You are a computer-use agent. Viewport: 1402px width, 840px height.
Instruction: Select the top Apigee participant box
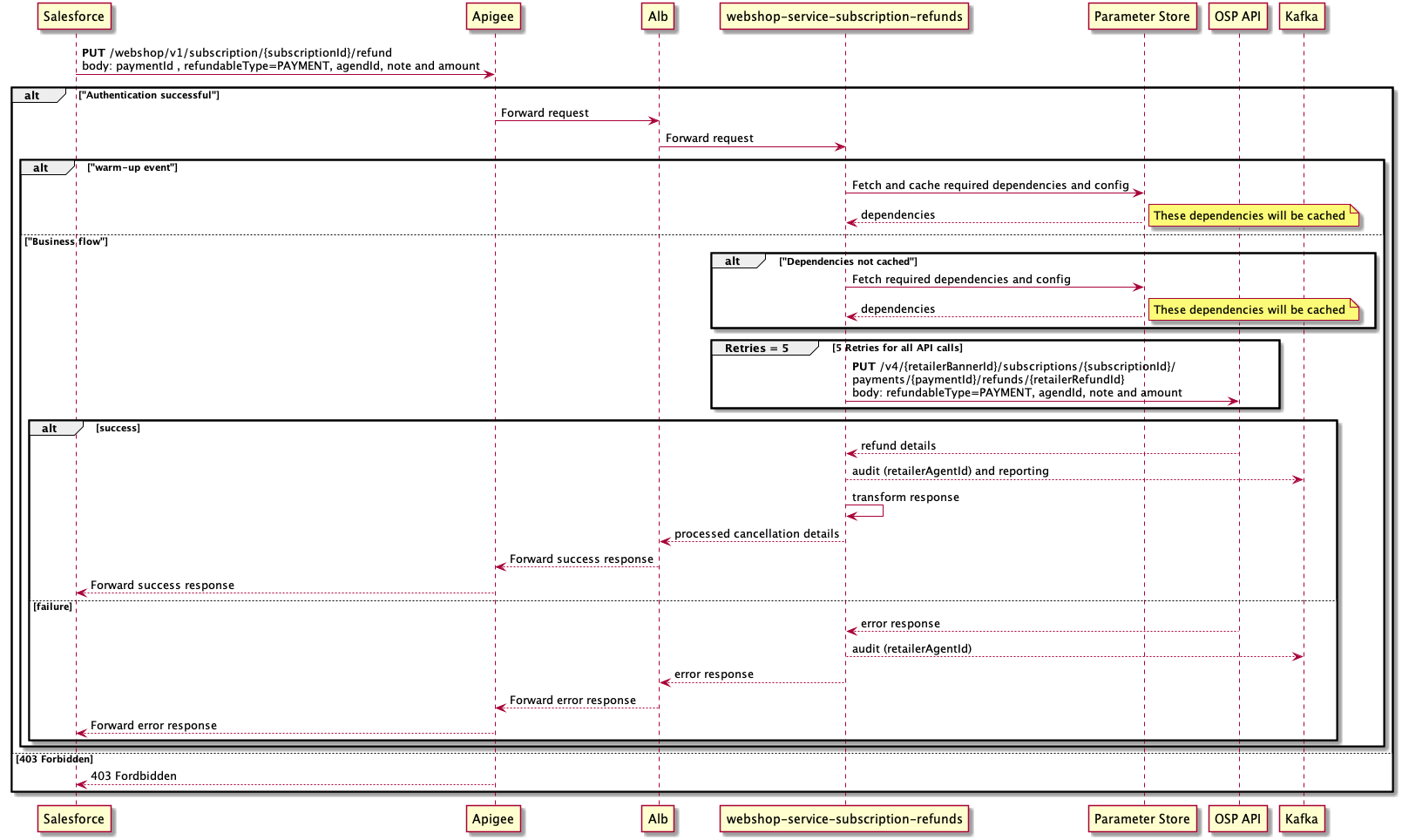coord(493,17)
